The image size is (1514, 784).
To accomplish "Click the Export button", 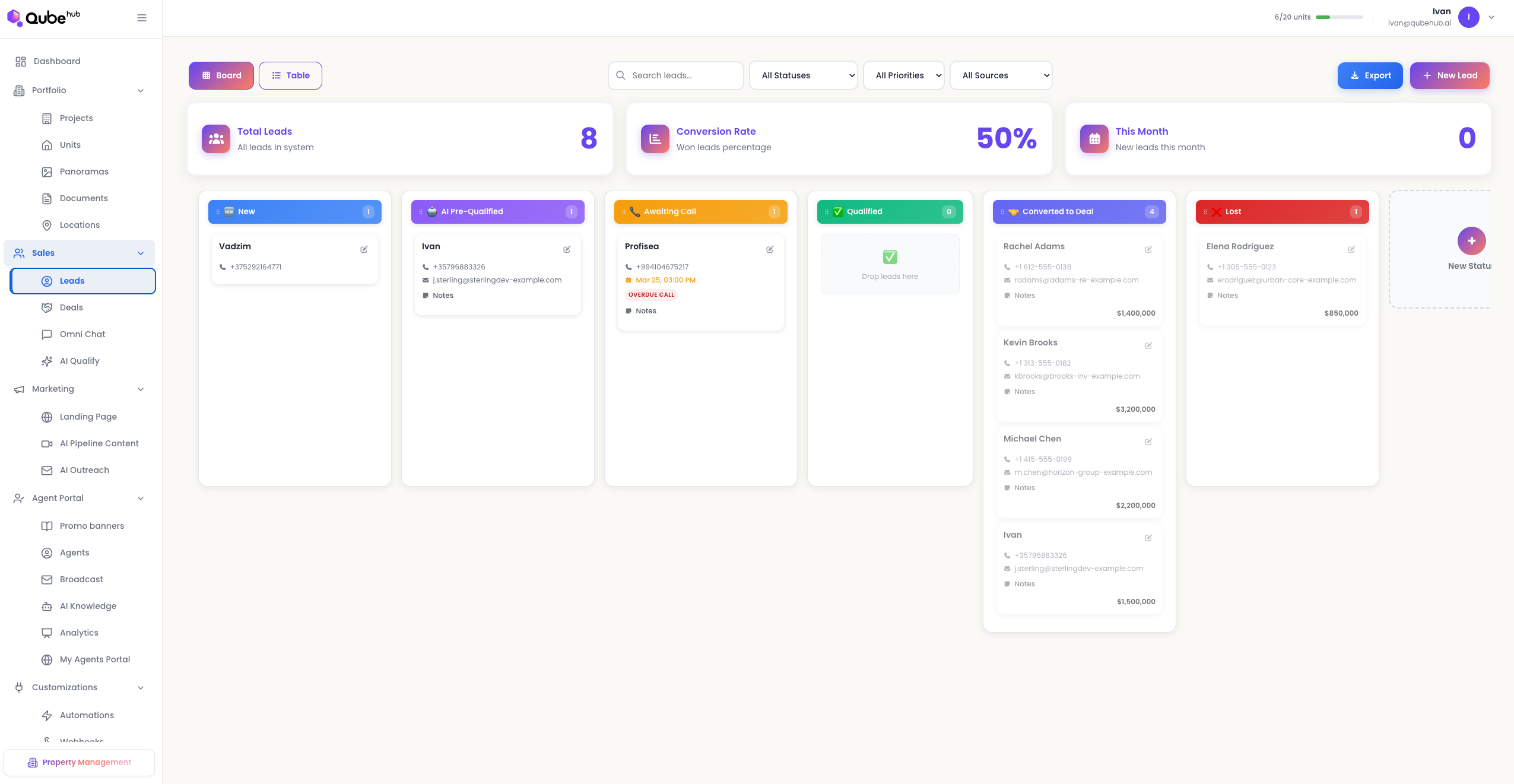I will click(x=1370, y=75).
